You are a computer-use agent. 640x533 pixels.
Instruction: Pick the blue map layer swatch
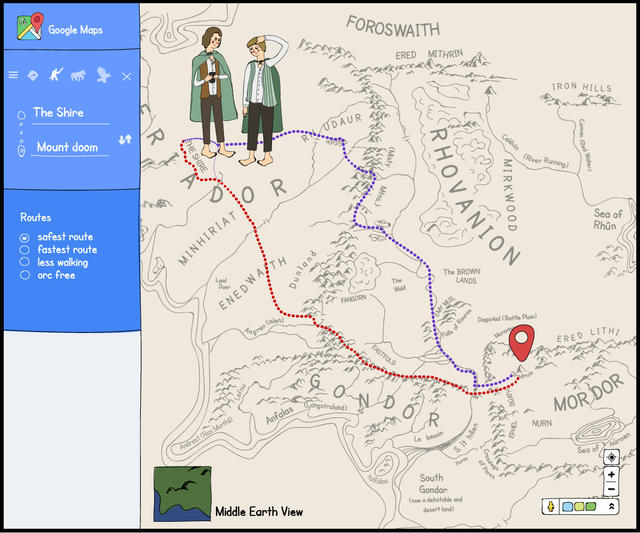[x=568, y=507]
